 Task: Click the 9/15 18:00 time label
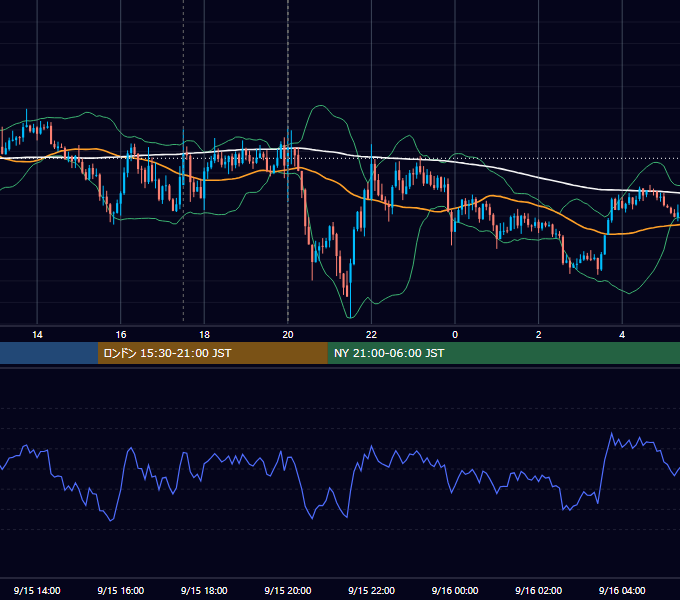click(x=204, y=590)
